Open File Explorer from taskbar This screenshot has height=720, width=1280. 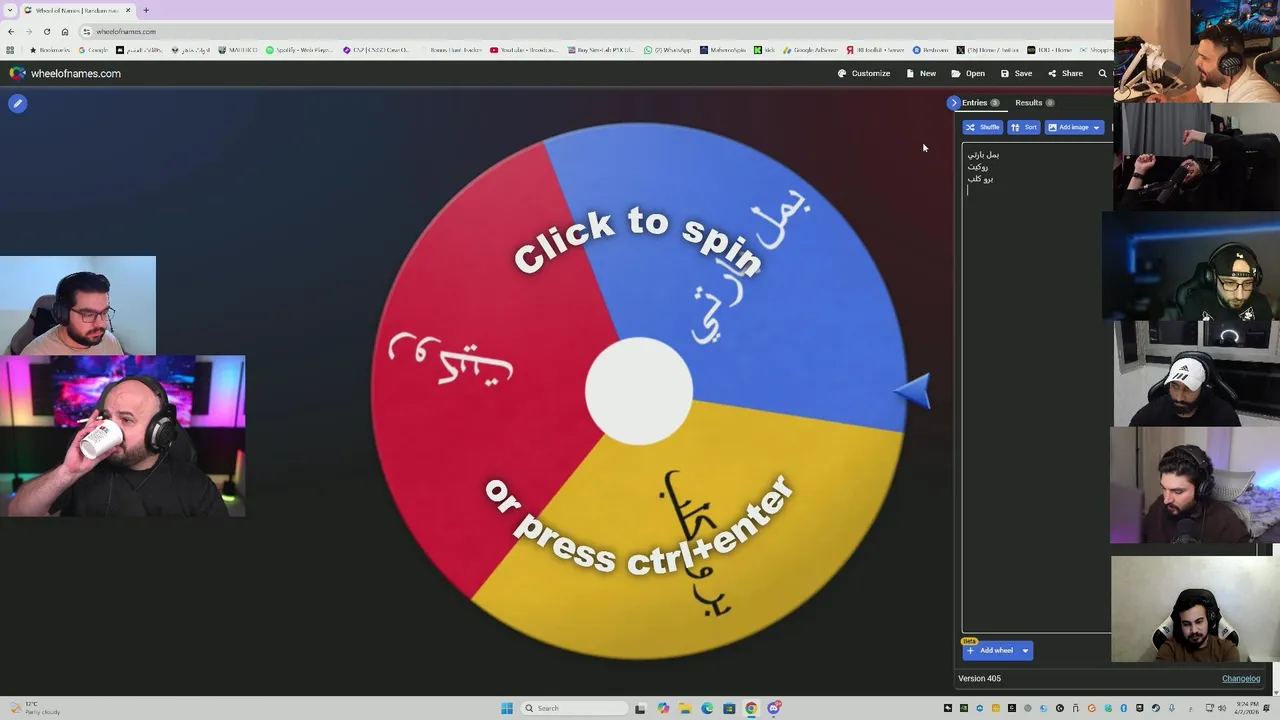(685, 708)
